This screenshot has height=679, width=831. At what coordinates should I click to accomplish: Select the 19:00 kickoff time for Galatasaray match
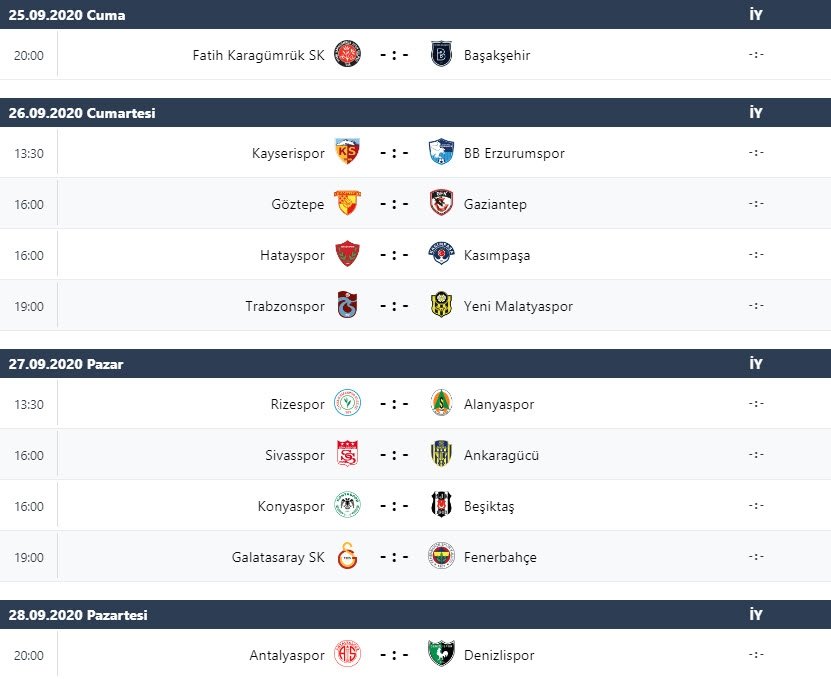point(29,556)
